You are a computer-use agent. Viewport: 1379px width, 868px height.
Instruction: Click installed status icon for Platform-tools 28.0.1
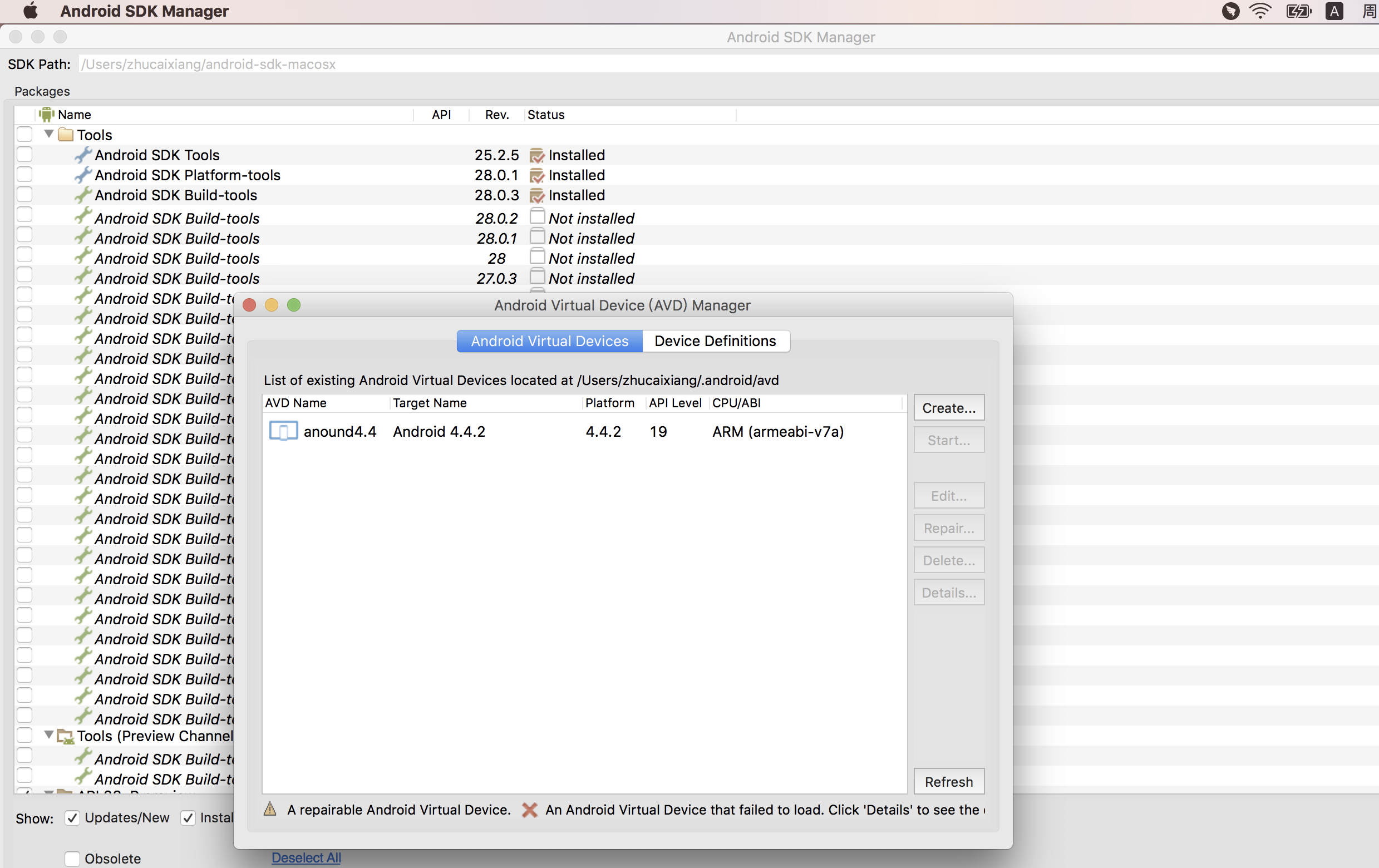pos(536,175)
